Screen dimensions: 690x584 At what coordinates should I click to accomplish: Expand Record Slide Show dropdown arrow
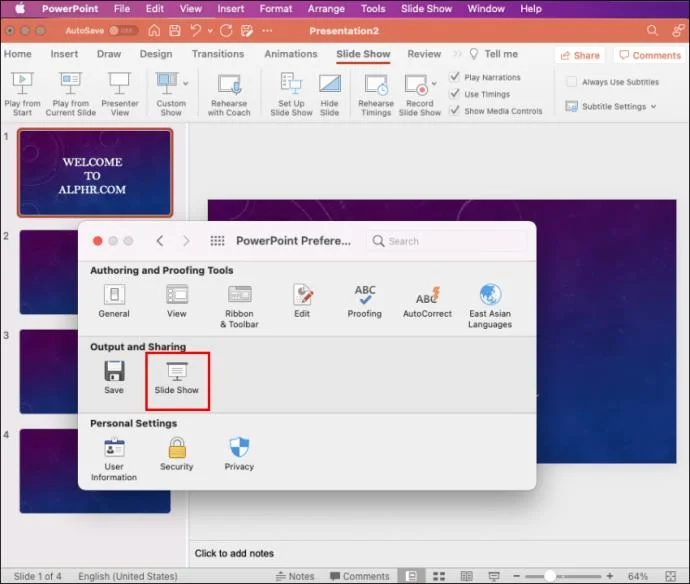pyautogui.click(x=434, y=83)
